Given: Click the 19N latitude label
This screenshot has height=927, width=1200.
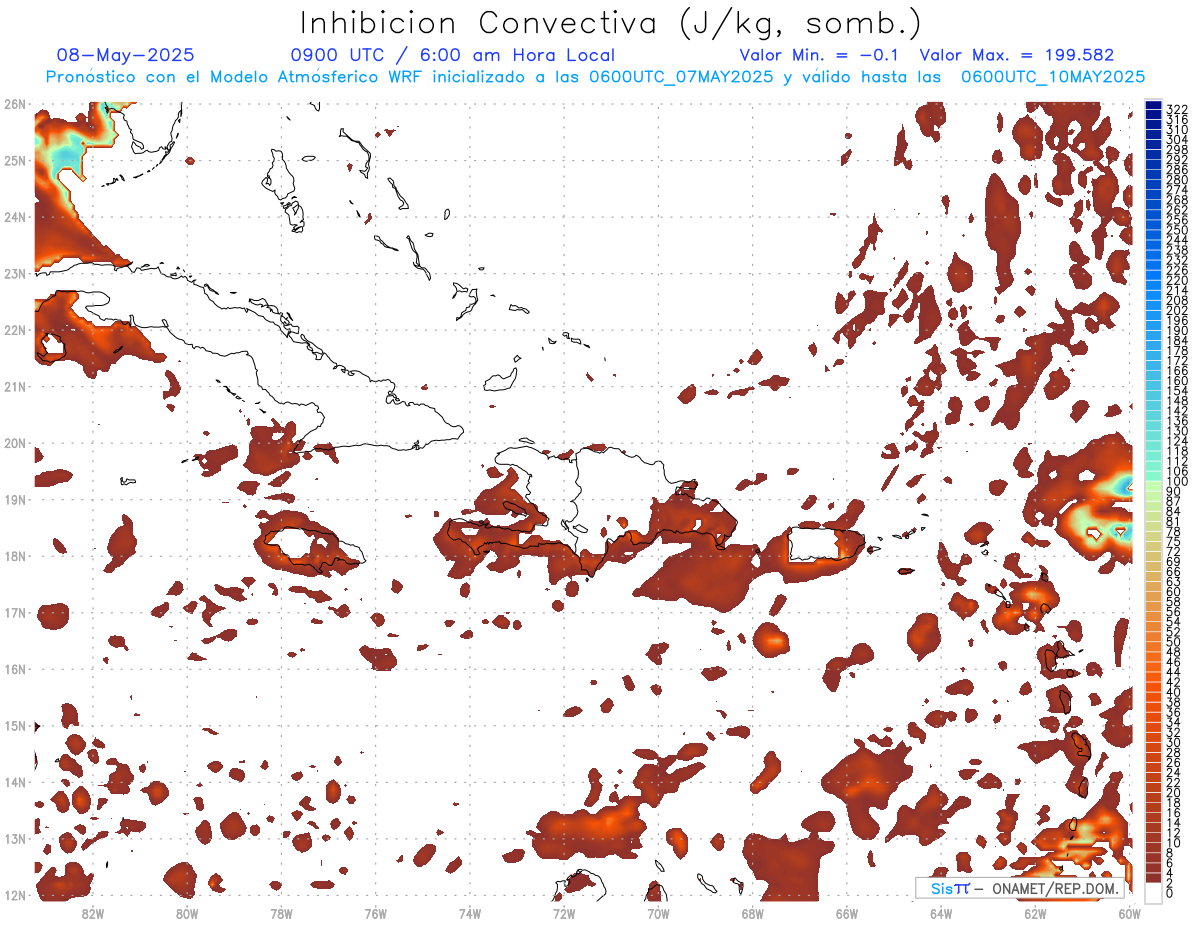Looking at the screenshot, I should [15, 499].
